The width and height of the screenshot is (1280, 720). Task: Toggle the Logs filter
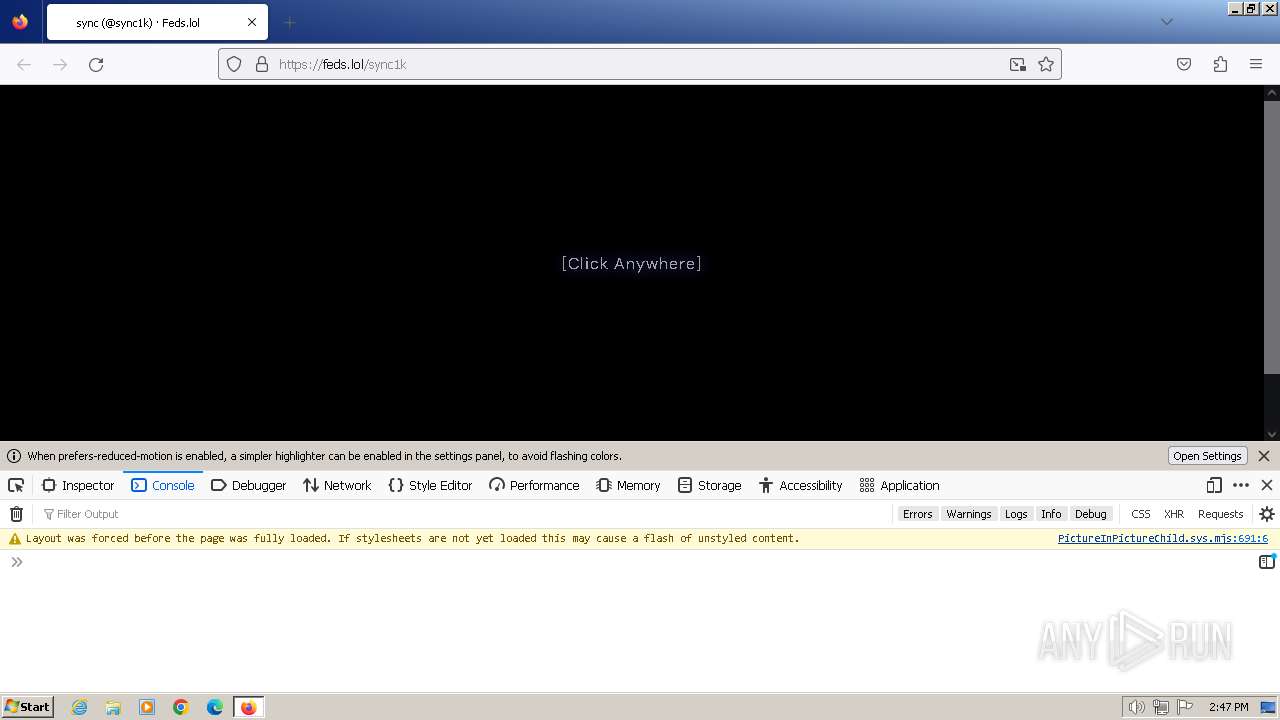(1016, 514)
